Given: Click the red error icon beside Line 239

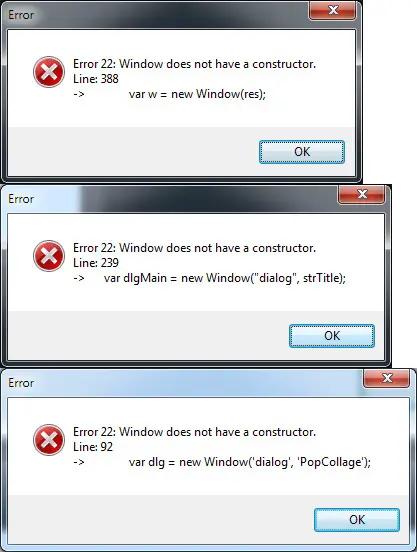Looking at the screenshot, I should (x=49, y=256).
